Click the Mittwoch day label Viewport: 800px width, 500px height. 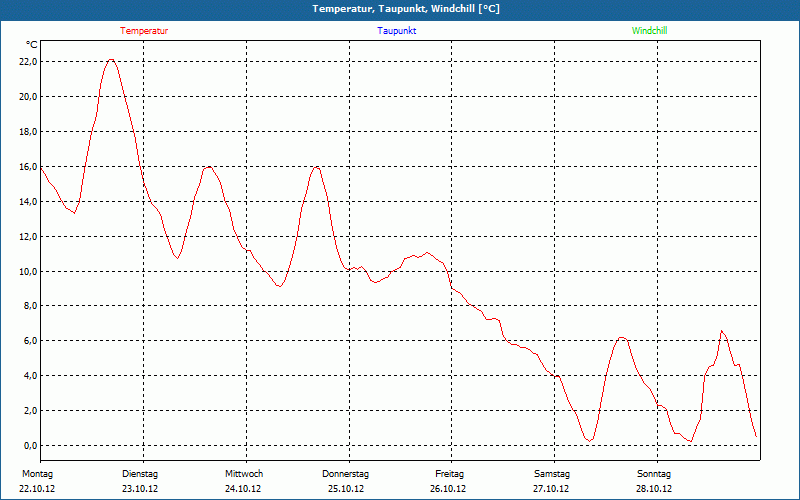(244, 474)
